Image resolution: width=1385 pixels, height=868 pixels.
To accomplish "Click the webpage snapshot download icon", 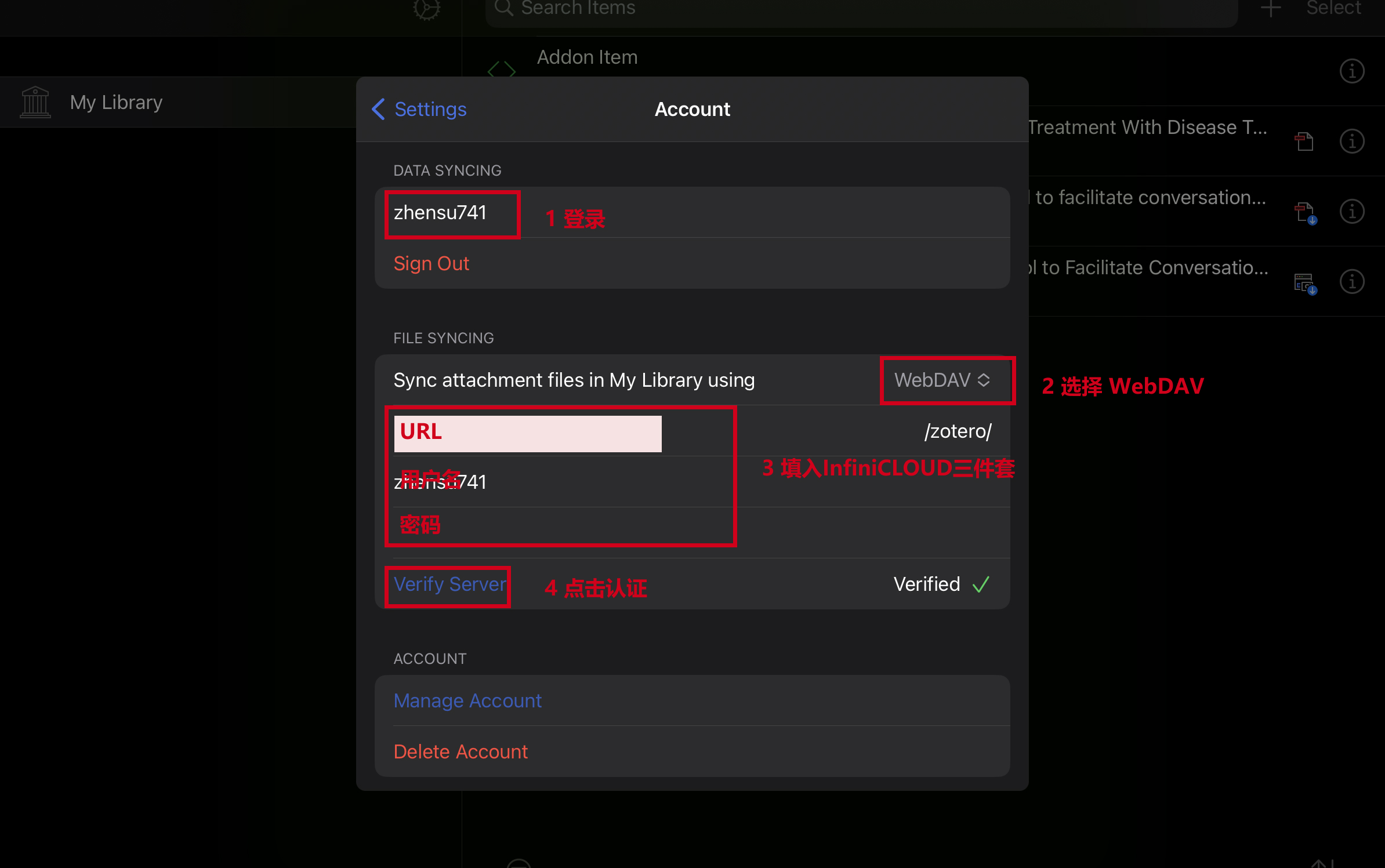I will pyautogui.click(x=1305, y=283).
